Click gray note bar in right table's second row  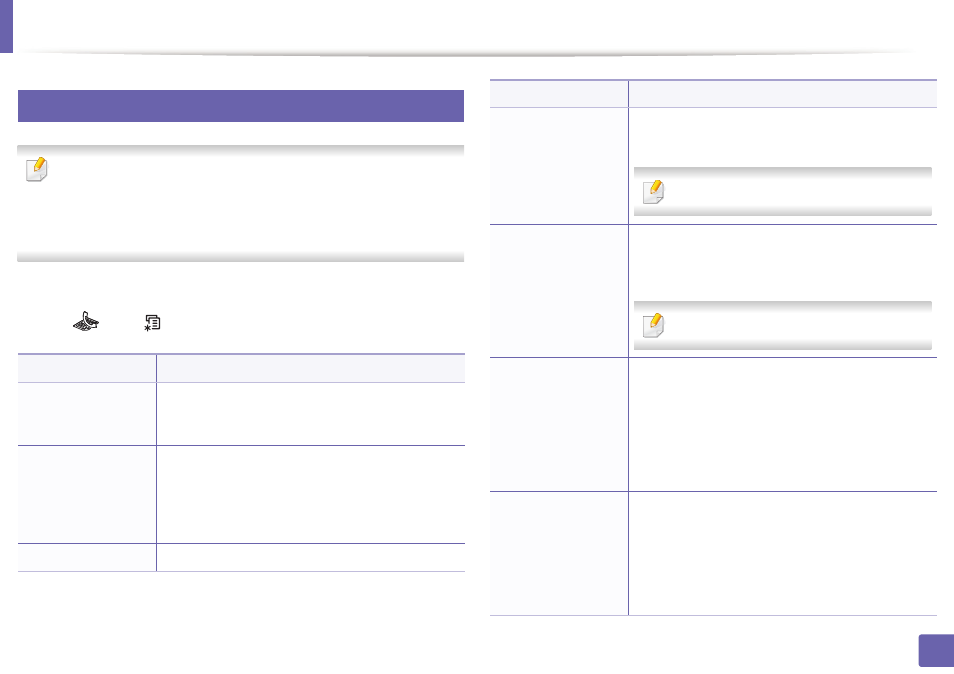point(783,325)
